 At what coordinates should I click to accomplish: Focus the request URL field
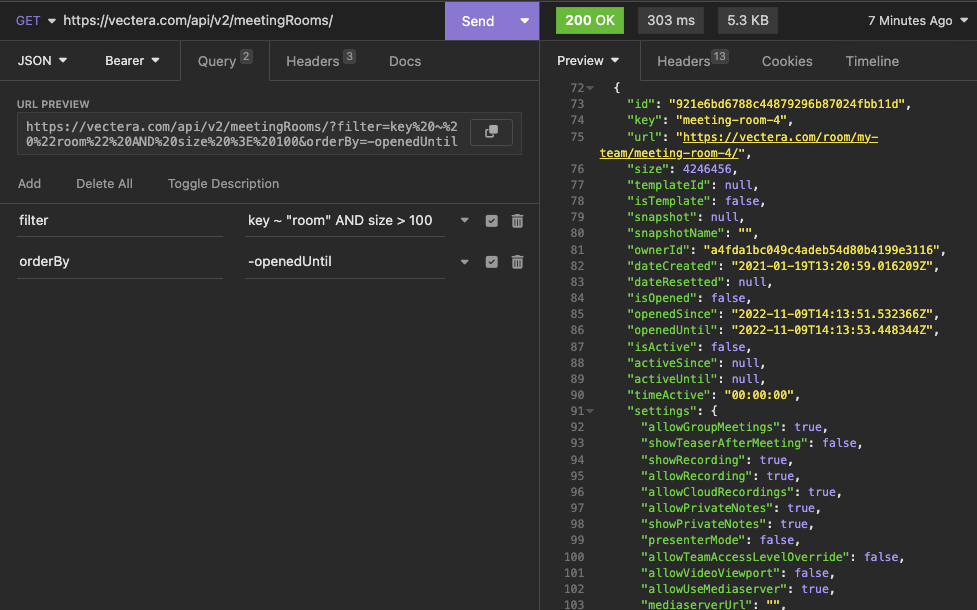pyautogui.click(x=249, y=21)
